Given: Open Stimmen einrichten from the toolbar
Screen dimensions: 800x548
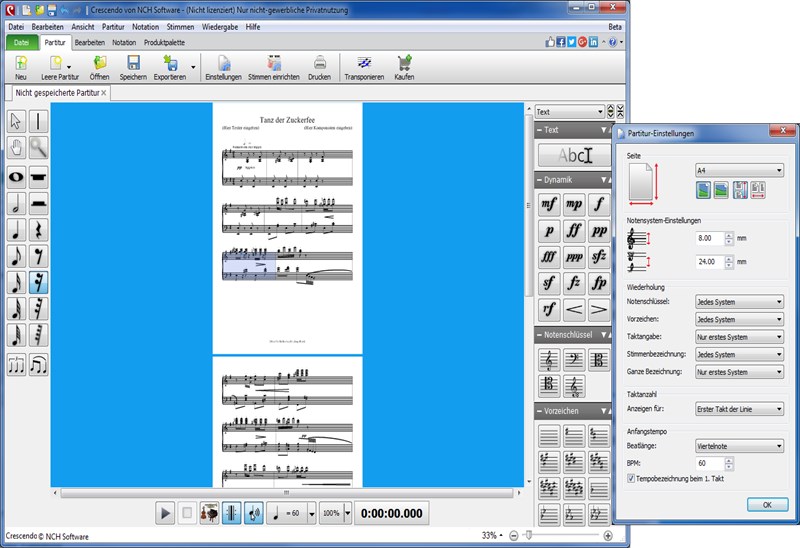Looking at the screenshot, I should tap(273, 68).
